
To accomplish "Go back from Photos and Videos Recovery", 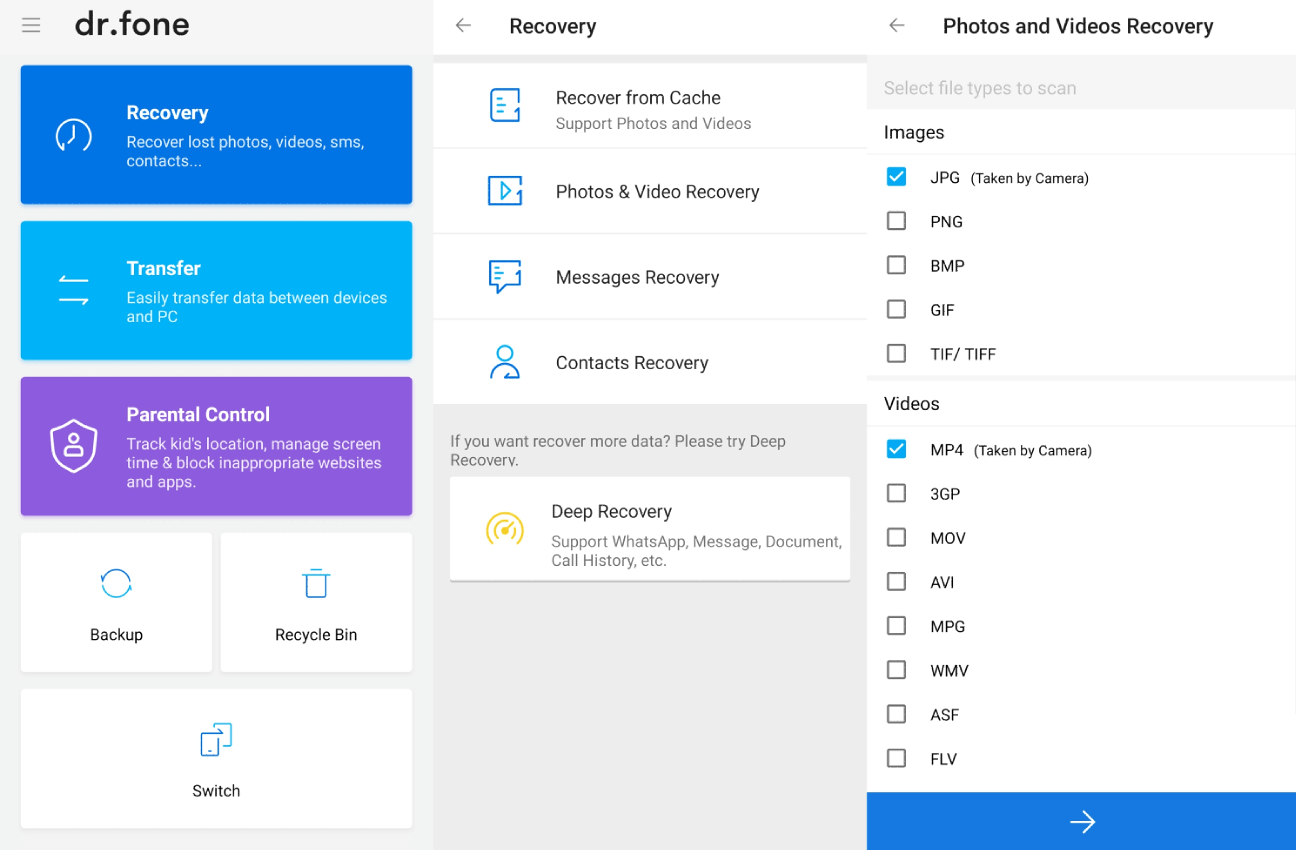I will point(897,26).
